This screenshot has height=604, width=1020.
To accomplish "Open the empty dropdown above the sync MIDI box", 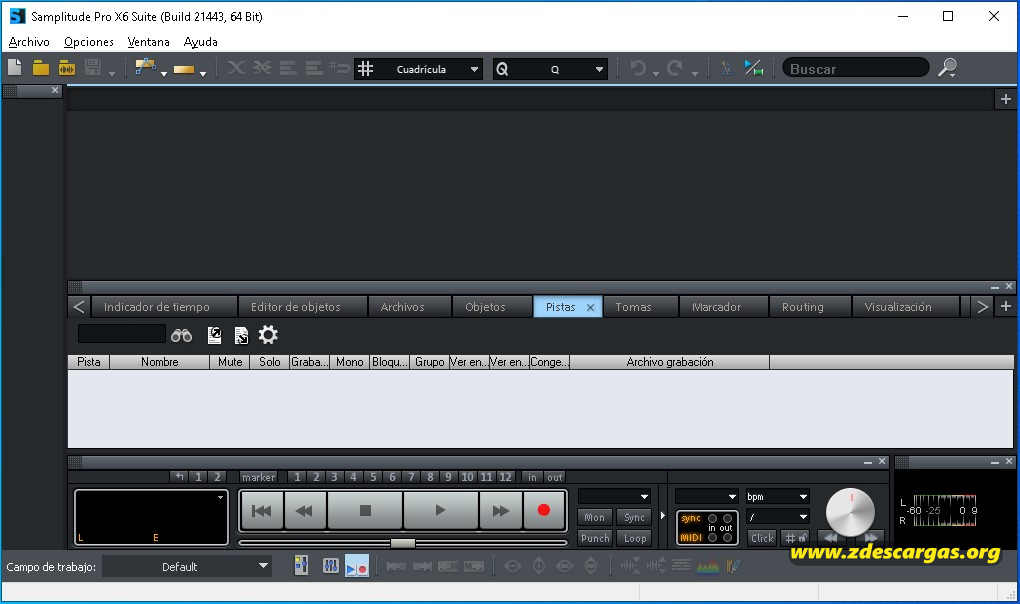I will click(x=706, y=497).
